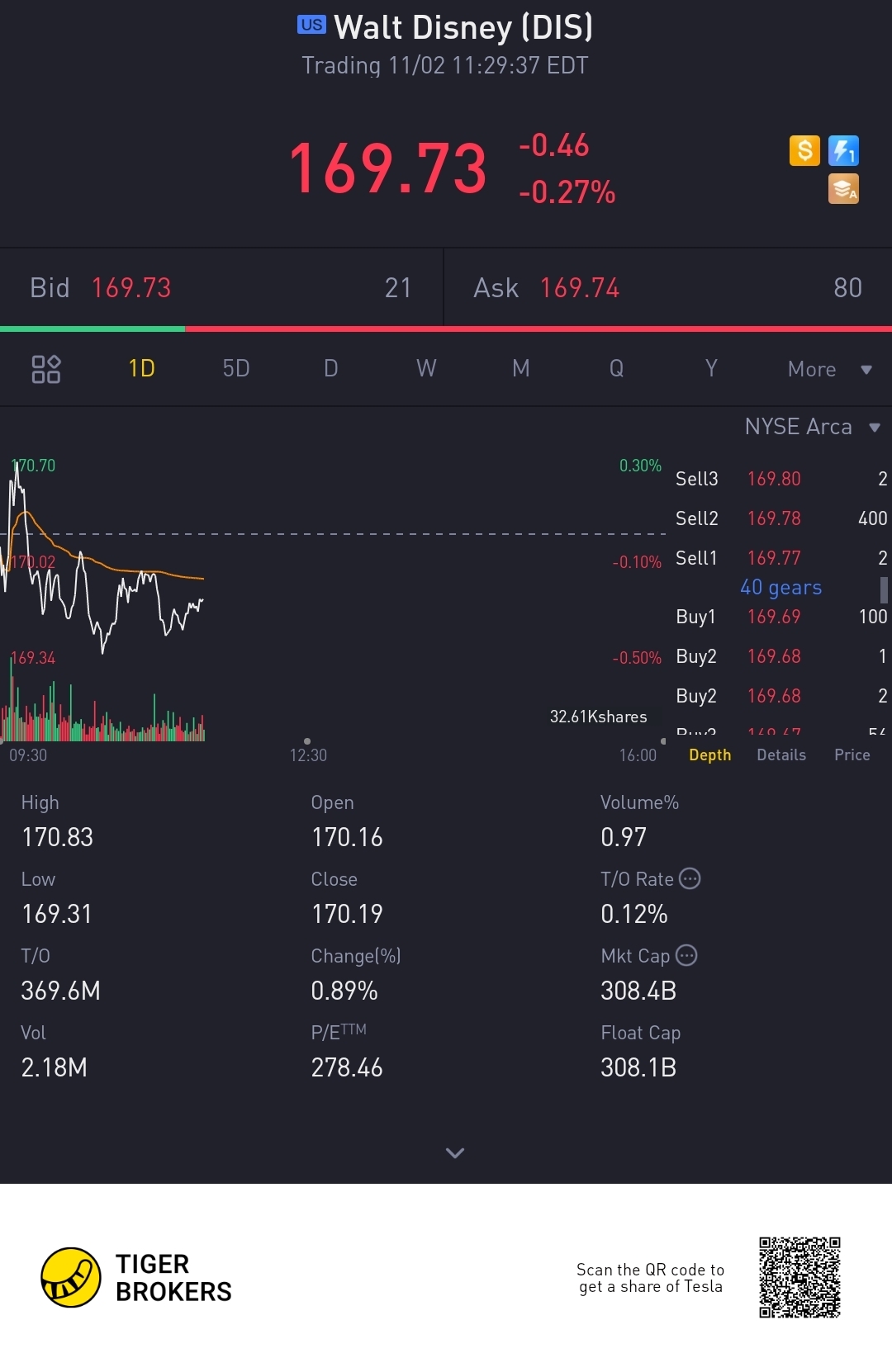The height and width of the screenshot is (1372, 892).
Task: Open the Details tab
Action: pyautogui.click(x=781, y=755)
